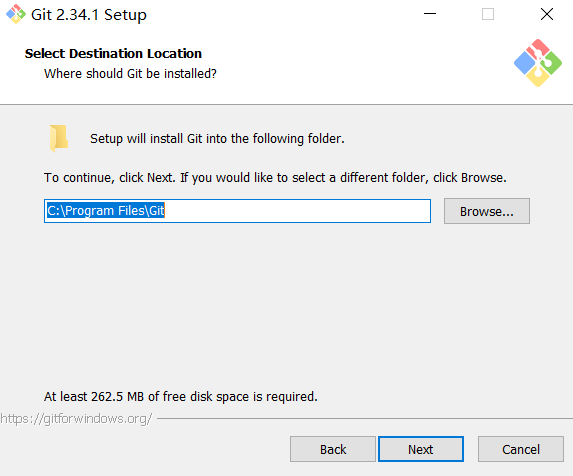Proceed with the Next button
Image resolution: width=573 pixels, height=476 pixels.
[x=421, y=449]
